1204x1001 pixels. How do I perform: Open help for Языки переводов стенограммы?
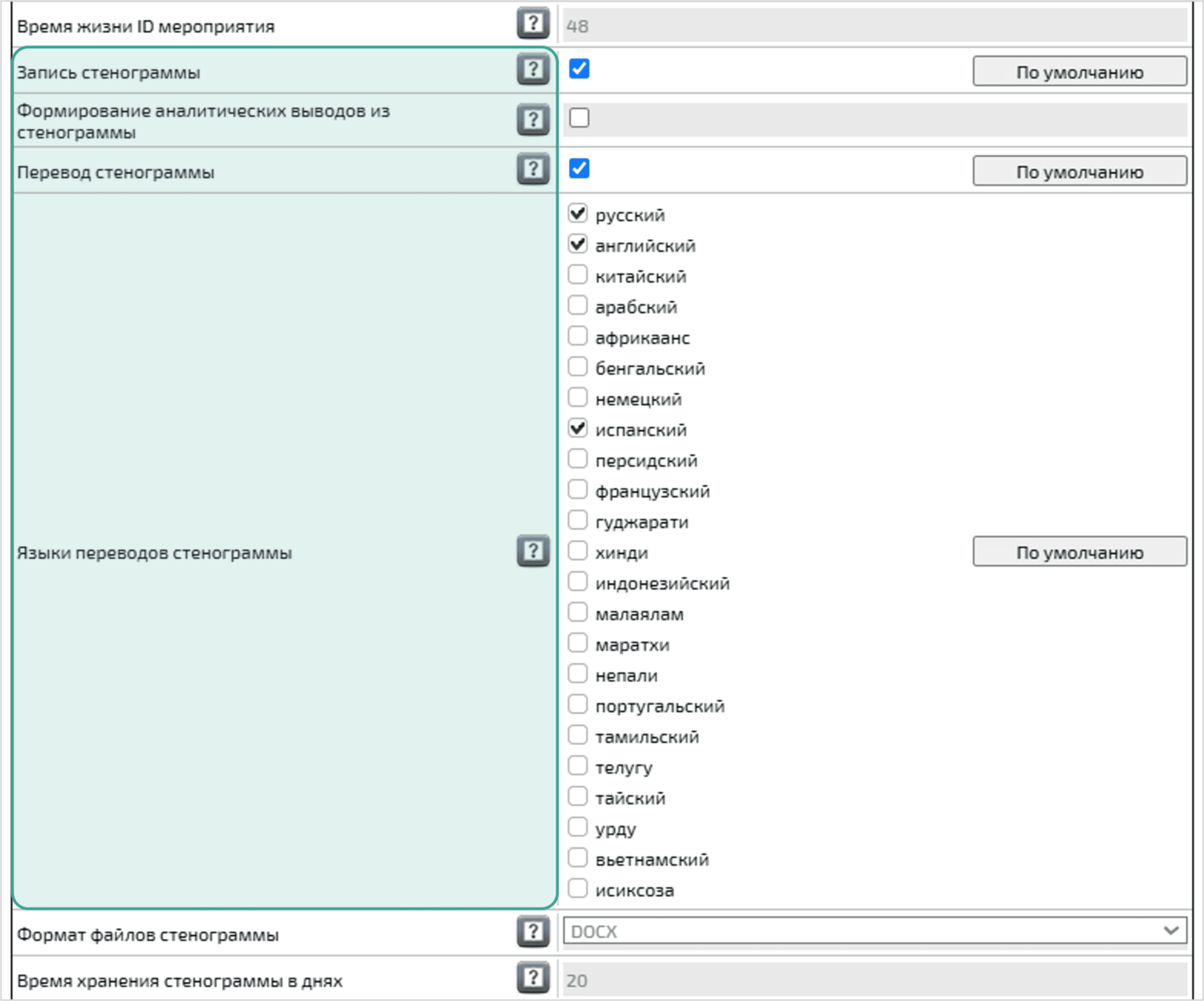(533, 550)
